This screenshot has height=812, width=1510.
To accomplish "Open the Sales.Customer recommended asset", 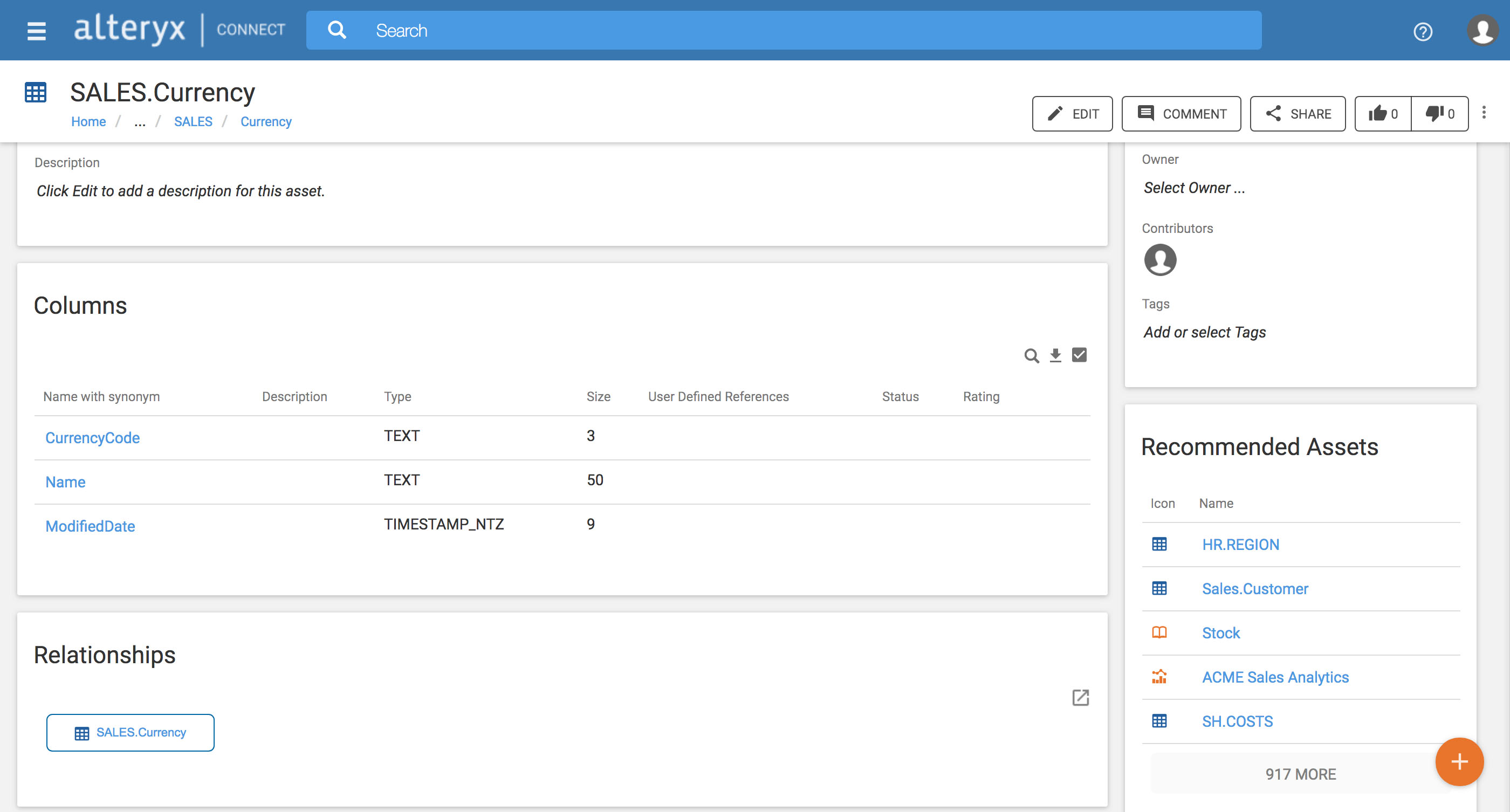I will click(x=1255, y=588).
